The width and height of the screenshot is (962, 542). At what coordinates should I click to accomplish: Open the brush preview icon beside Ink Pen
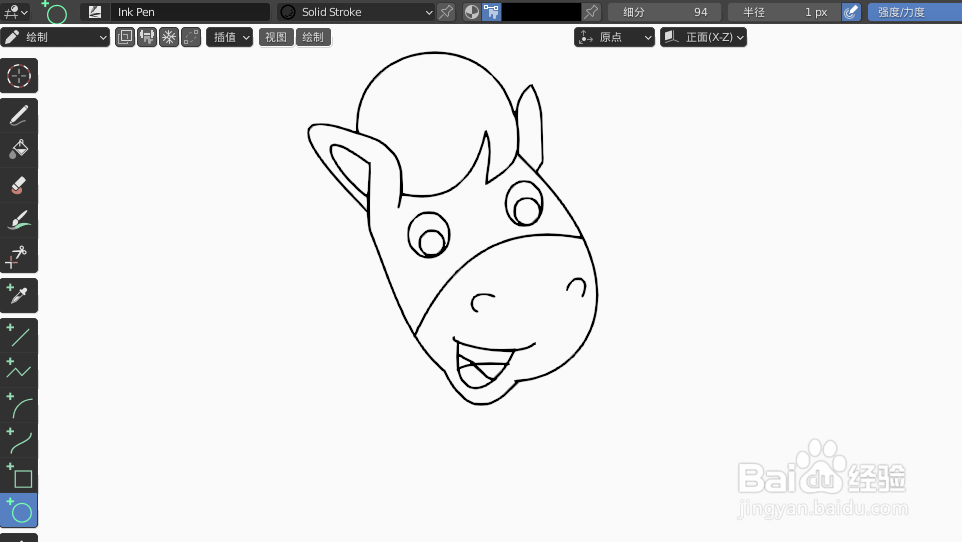tap(94, 12)
